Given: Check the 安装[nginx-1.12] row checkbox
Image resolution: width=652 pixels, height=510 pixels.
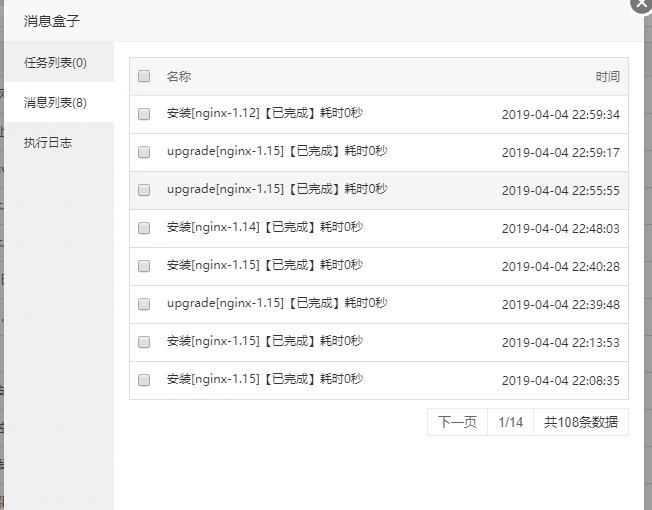Looking at the screenshot, I should point(144,114).
